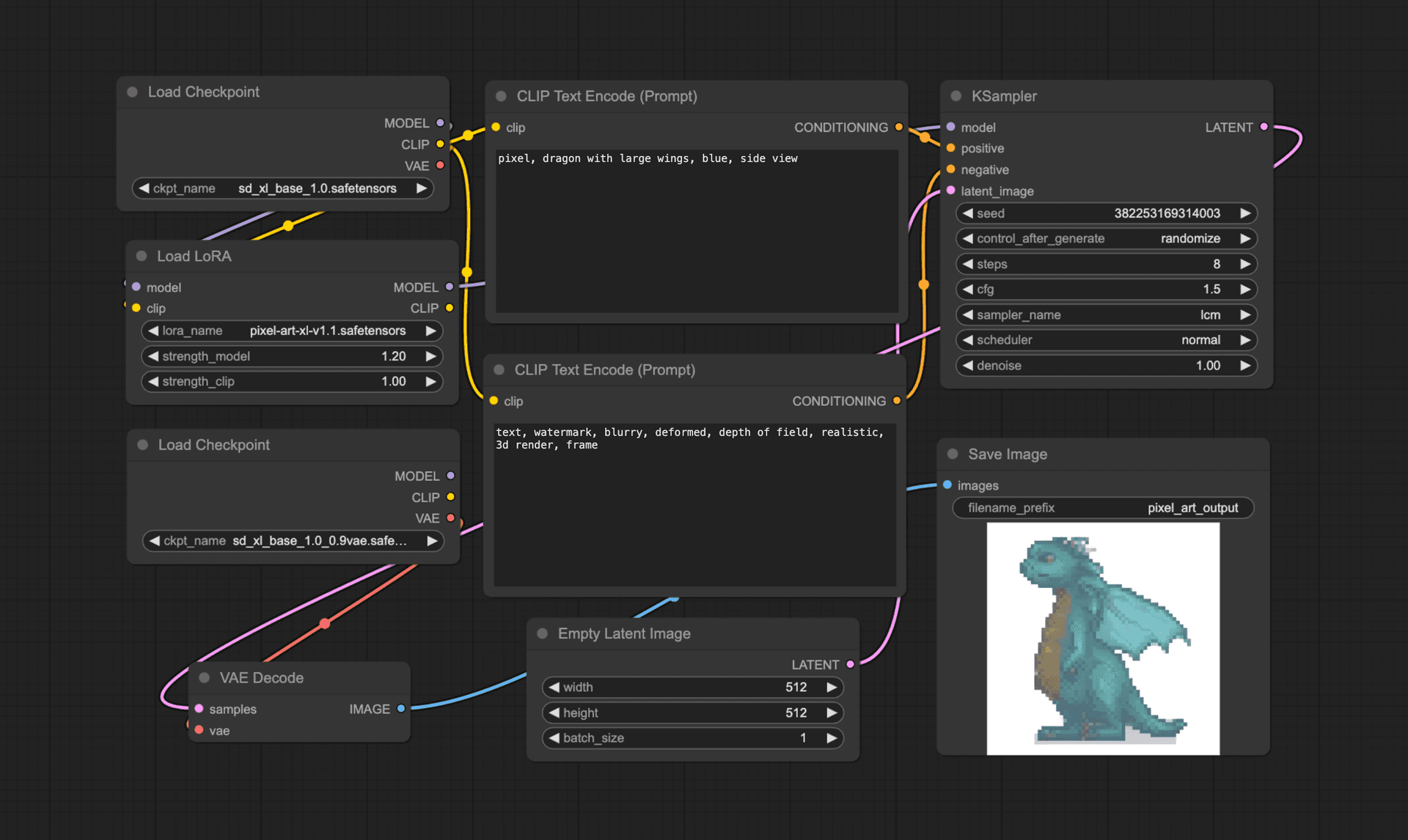The width and height of the screenshot is (1408, 840).
Task: Decrease latent height with left arrow
Action: pos(554,712)
